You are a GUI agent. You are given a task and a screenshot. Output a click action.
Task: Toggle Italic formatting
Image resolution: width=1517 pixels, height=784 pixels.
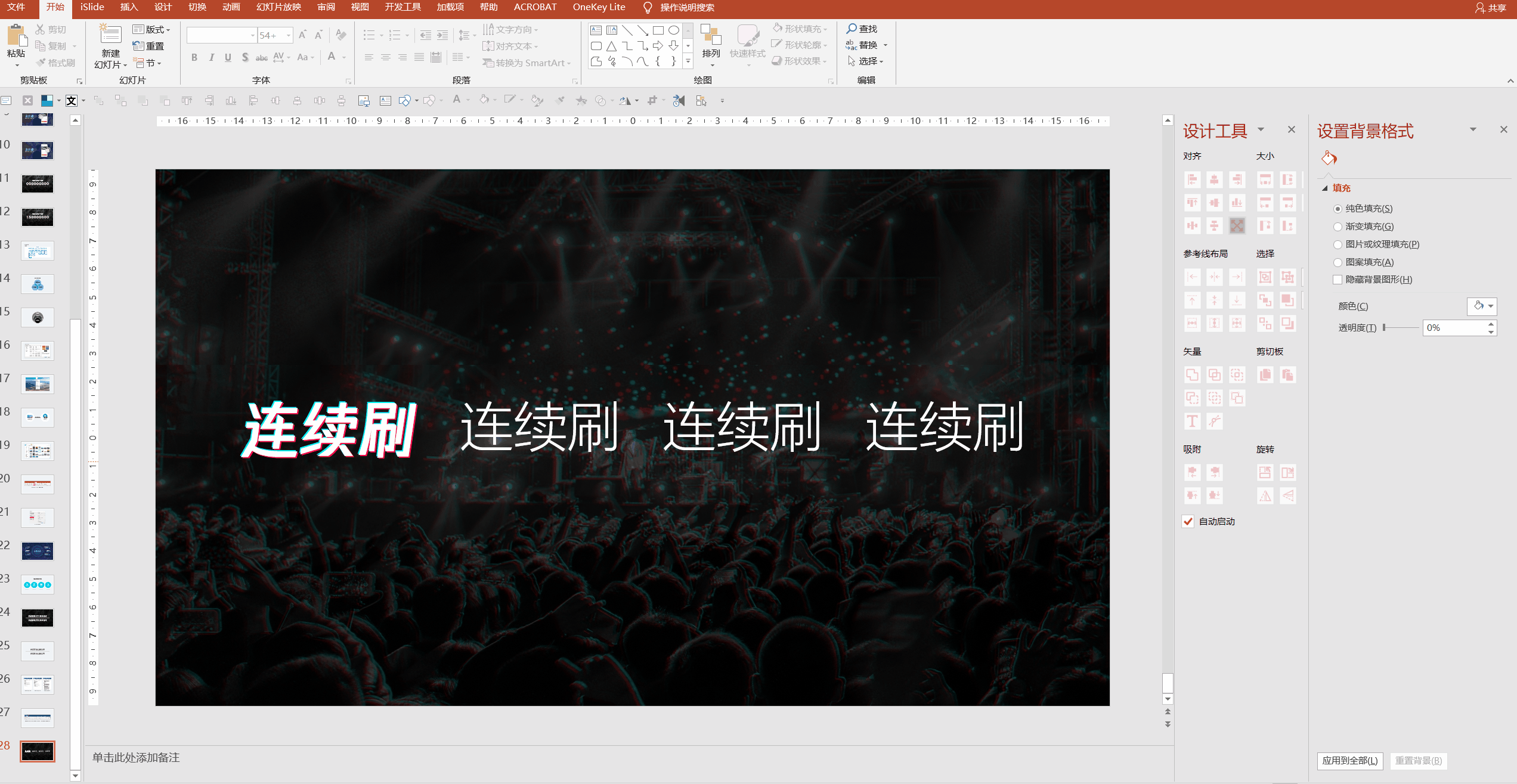point(211,57)
